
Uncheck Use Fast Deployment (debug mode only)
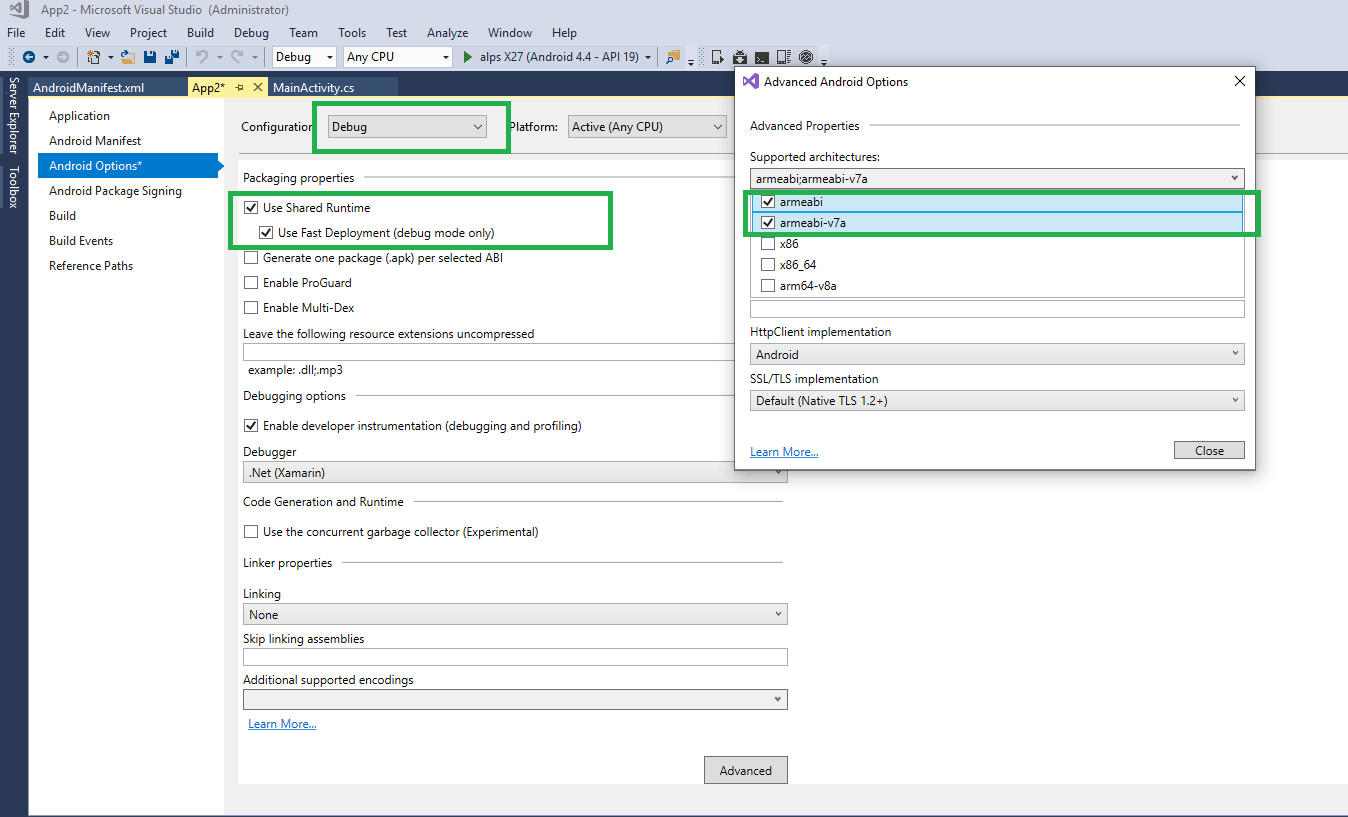(266, 233)
